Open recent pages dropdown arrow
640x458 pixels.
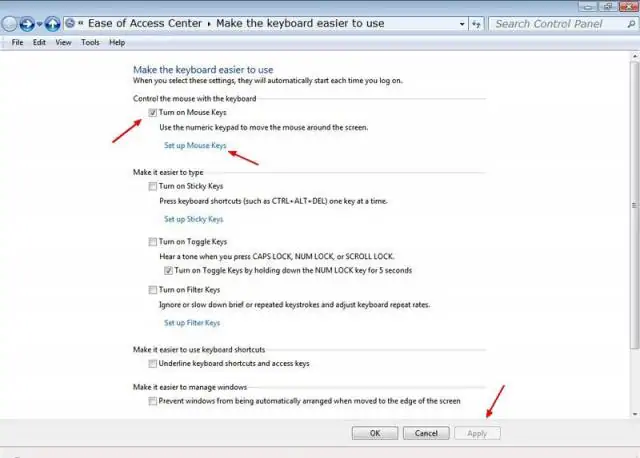pyautogui.click(x=39, y=24)
